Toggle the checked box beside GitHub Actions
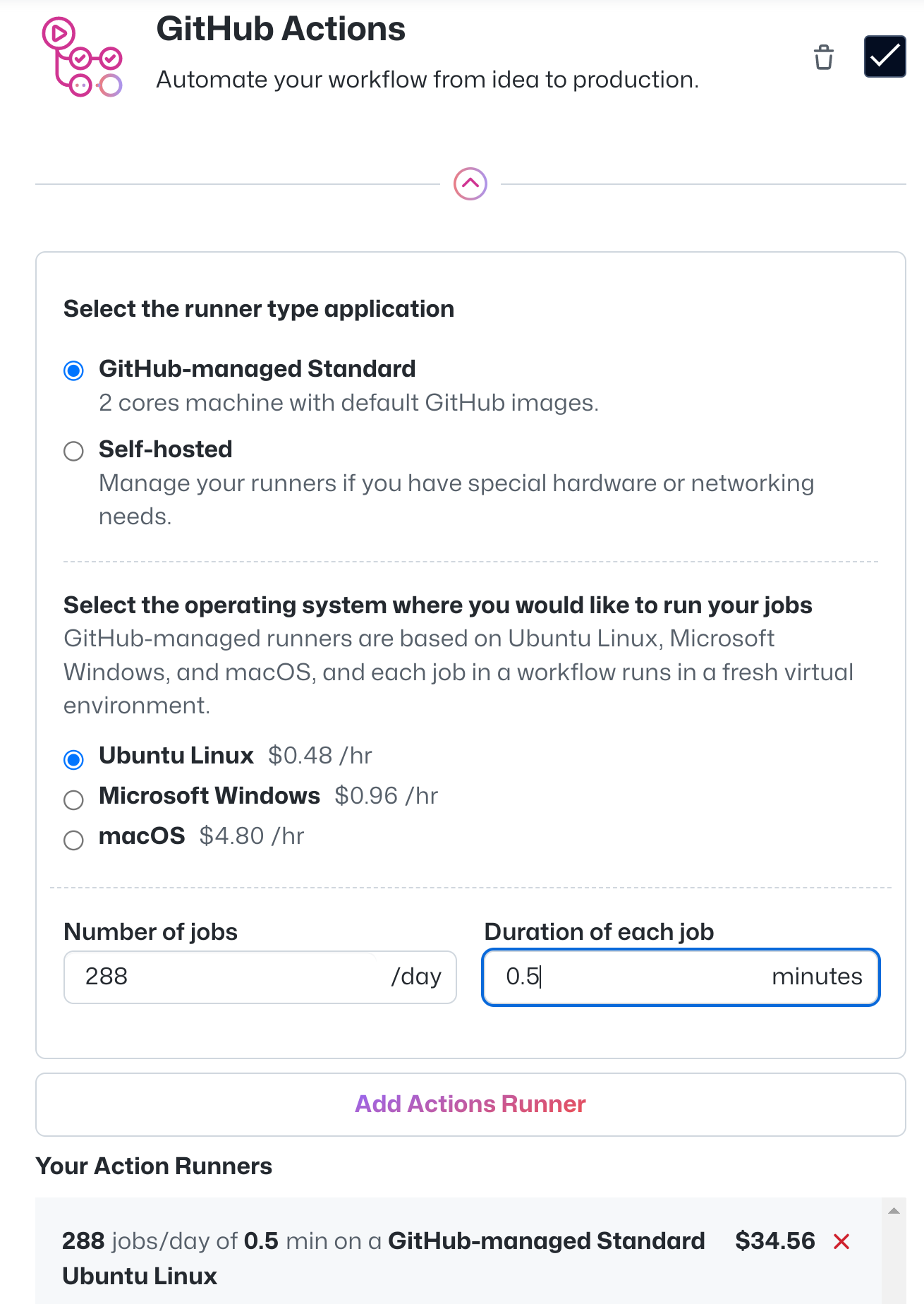 885,56
